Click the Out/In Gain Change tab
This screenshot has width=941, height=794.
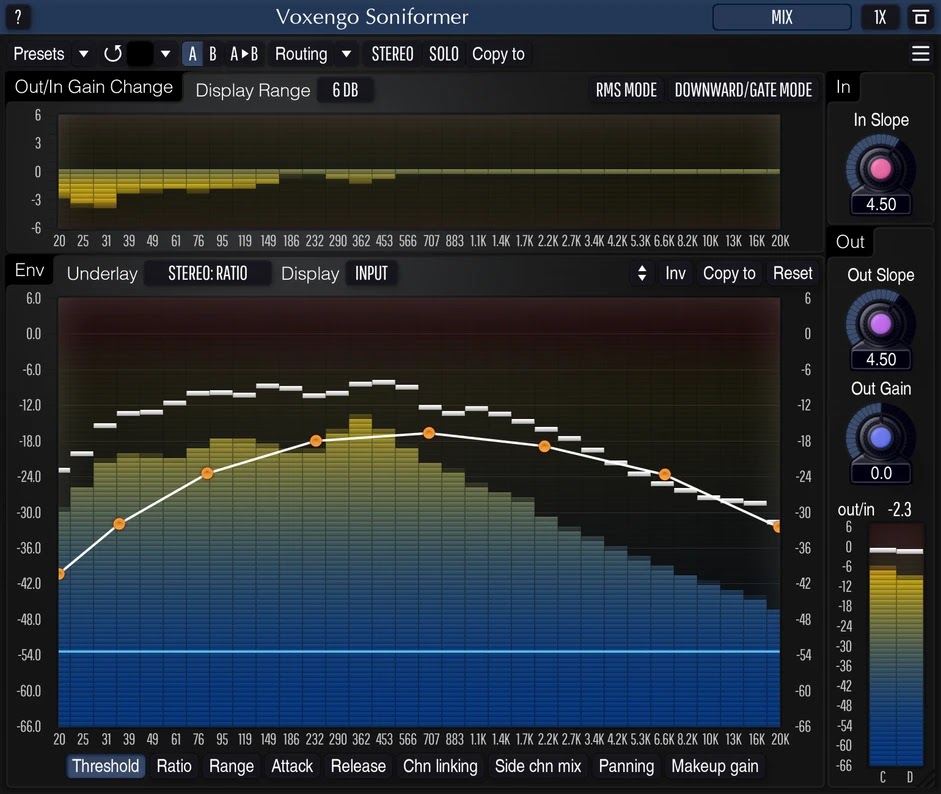(x=94, y=87)
